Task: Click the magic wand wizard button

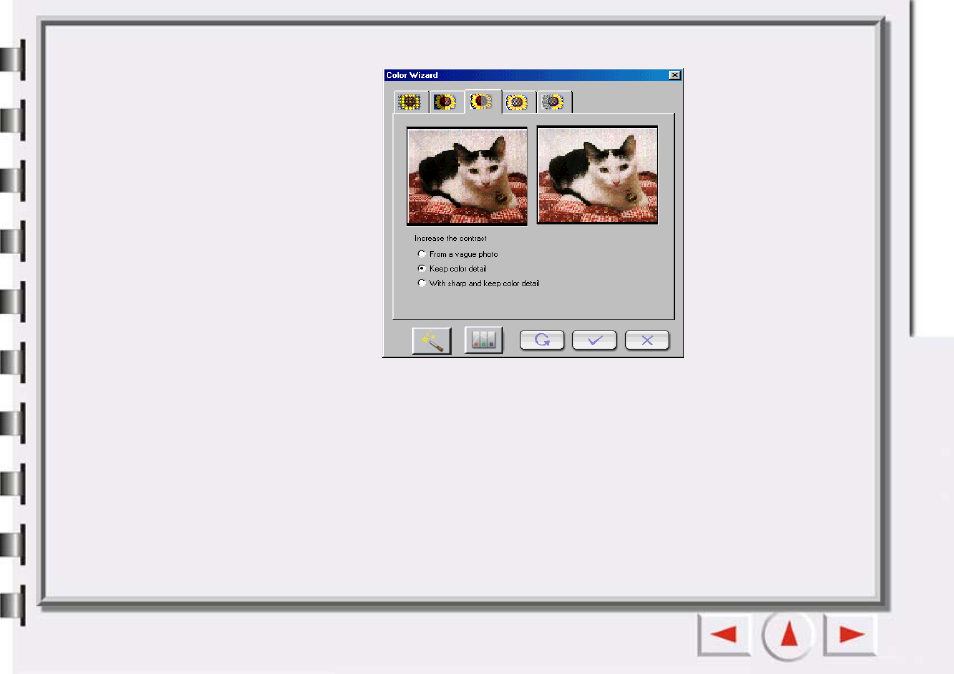Action: click(431, 340)
